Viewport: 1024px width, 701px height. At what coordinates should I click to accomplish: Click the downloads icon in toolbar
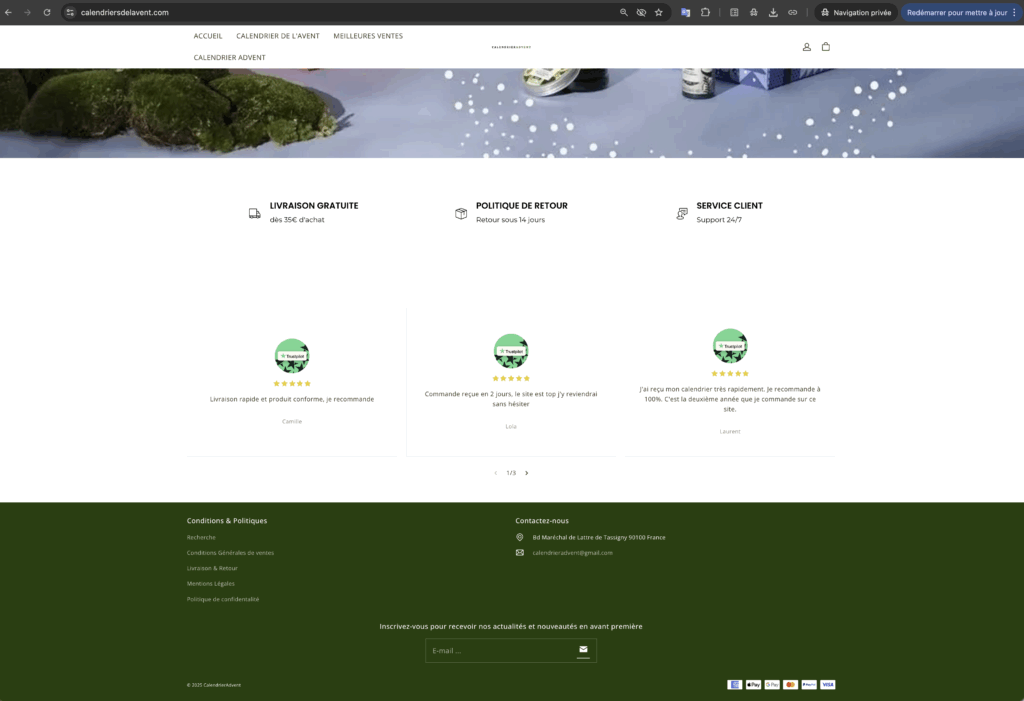pyautogui.click(x=773, y=13)
